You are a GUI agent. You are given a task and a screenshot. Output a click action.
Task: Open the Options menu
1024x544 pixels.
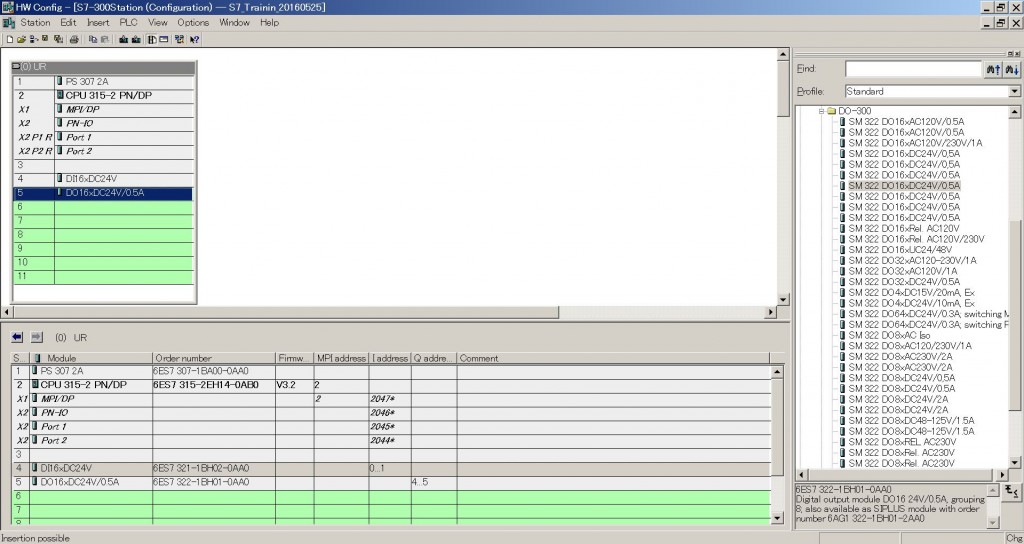coord(193,23)
